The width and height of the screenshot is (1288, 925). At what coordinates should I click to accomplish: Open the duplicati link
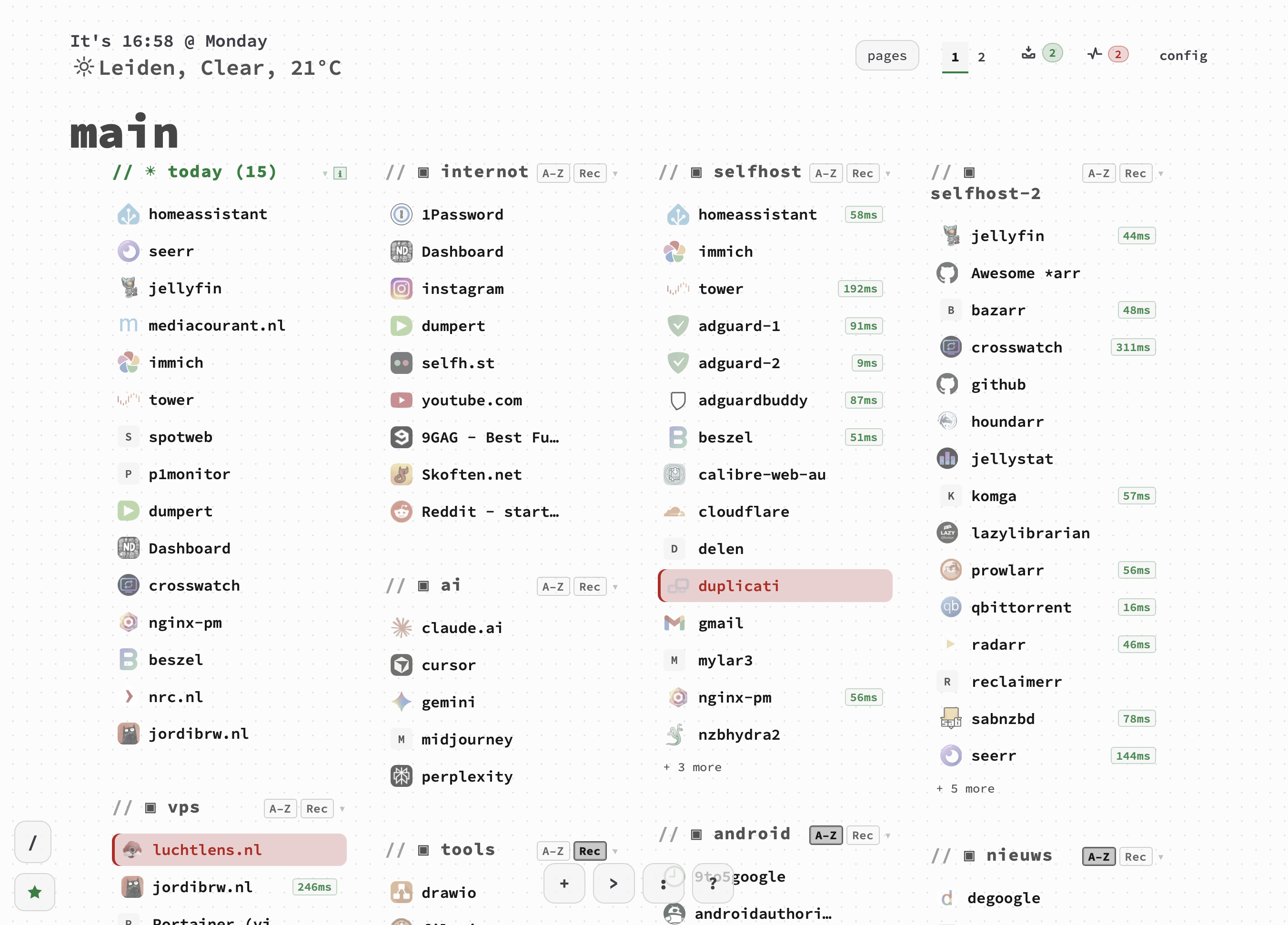[x=775, y=585]
